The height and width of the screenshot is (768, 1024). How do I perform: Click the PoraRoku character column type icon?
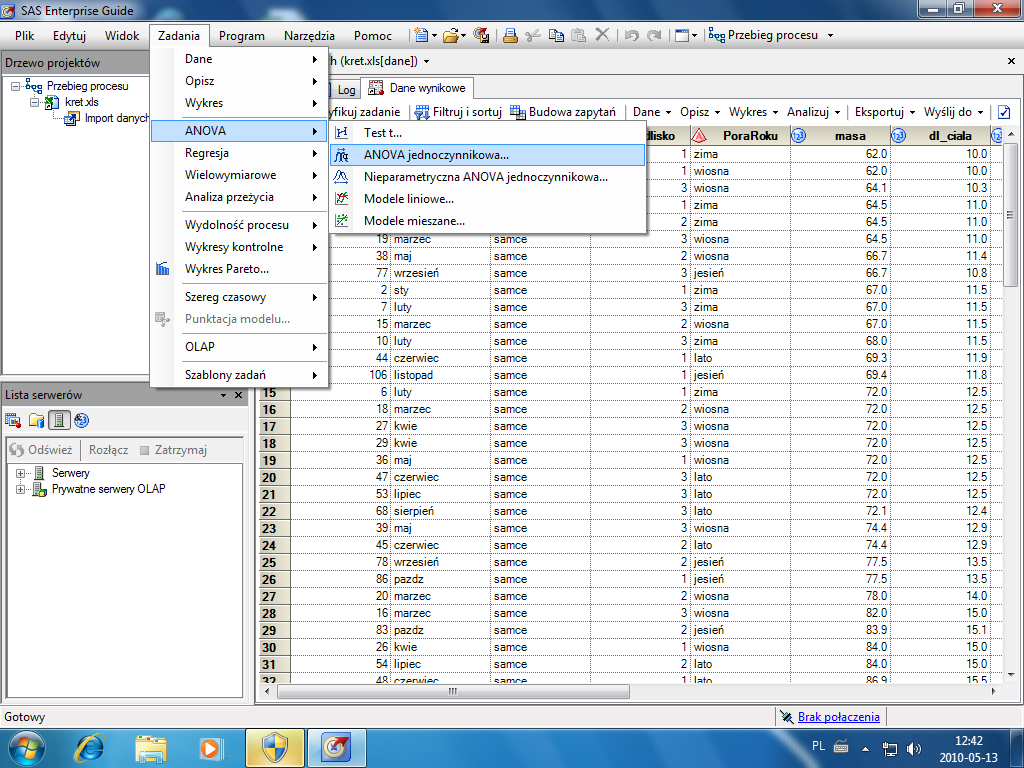point(699,136)
